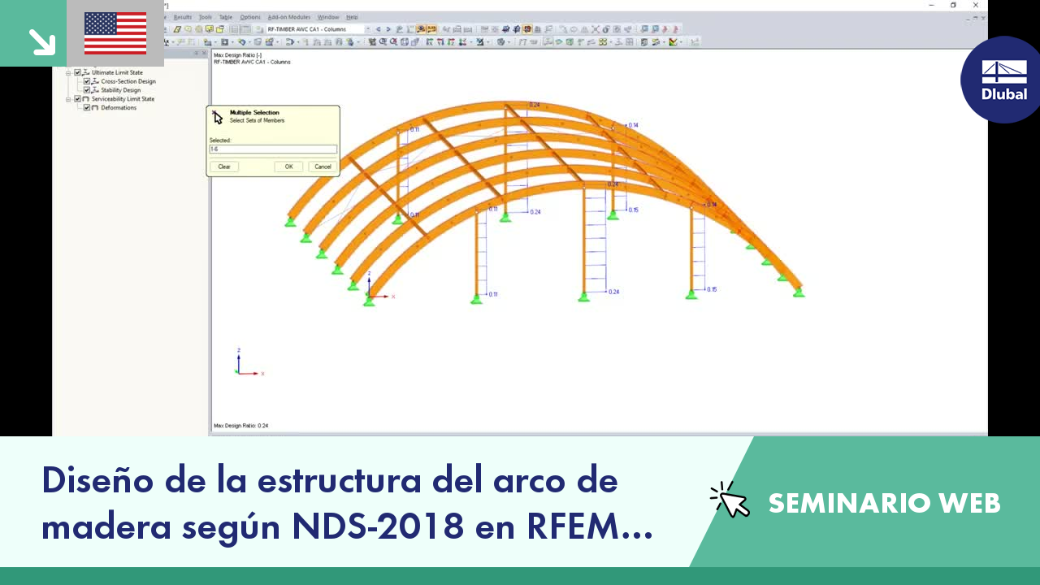Screen dimensions: 1040x585
Task: Close the navigator panel with its X
Action: [x=204, y=54]
